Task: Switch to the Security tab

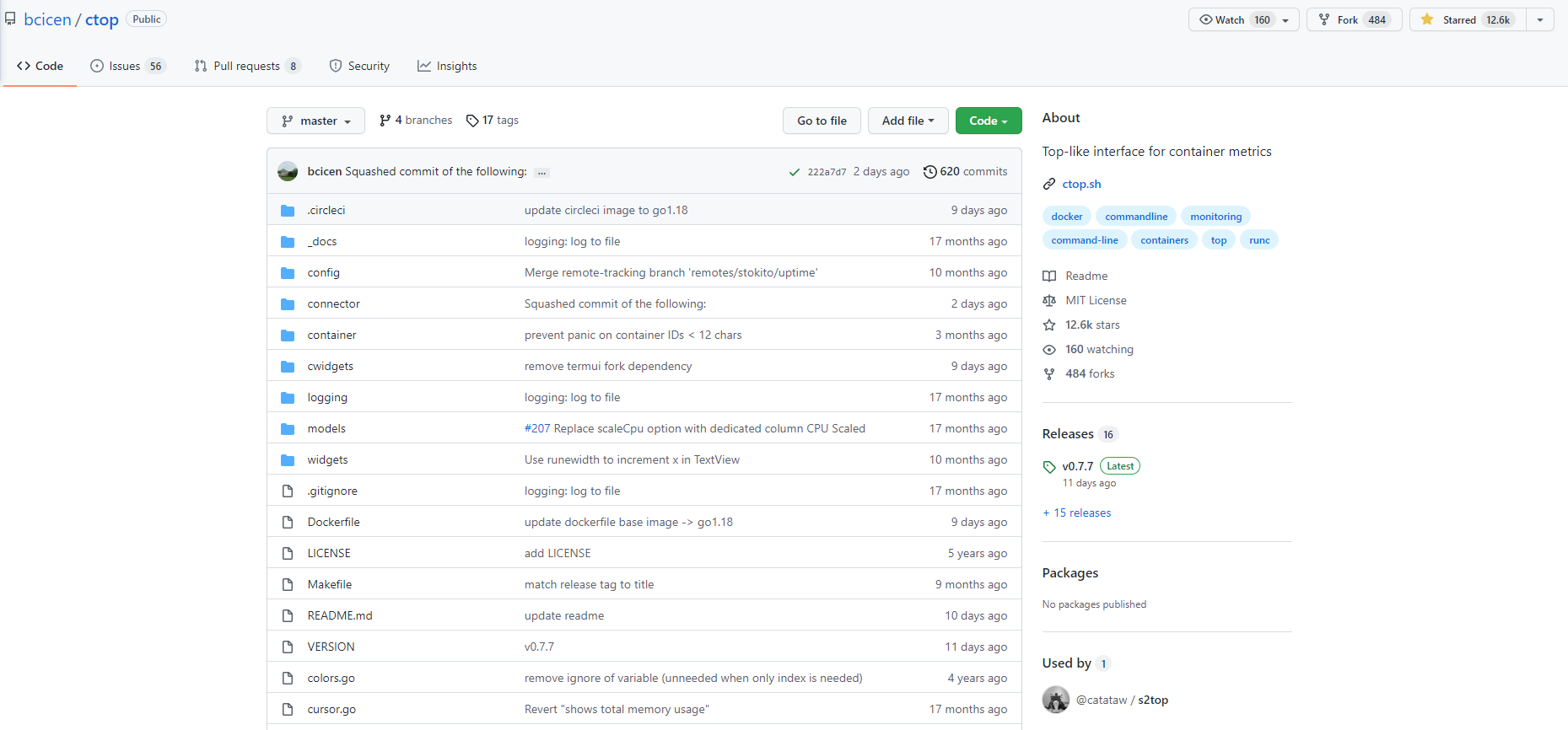Action: tap(359, 66)
